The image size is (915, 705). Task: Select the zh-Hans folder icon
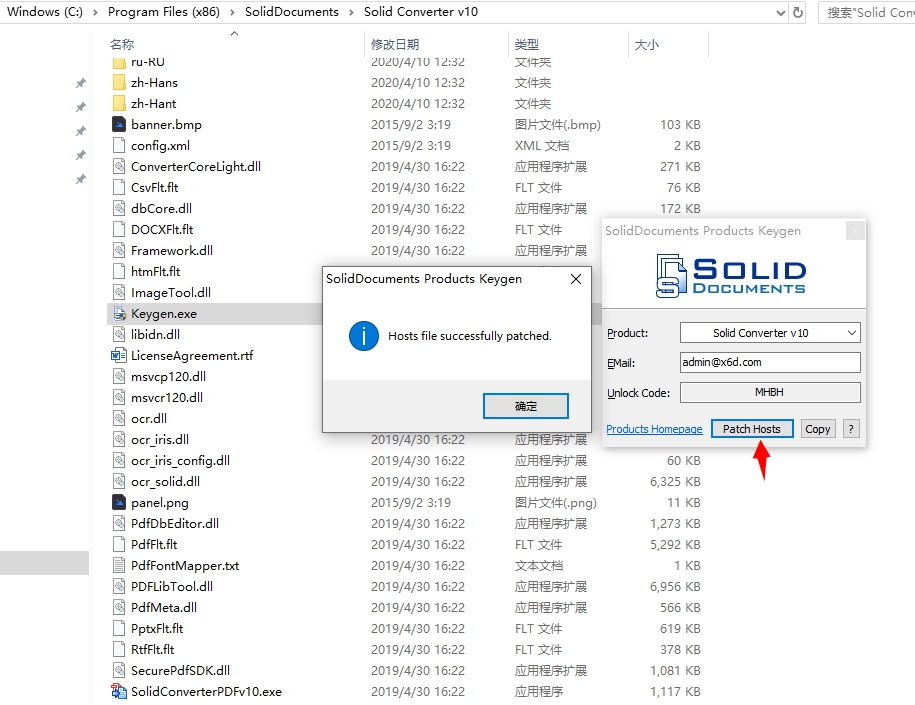[x=119, y=83]
